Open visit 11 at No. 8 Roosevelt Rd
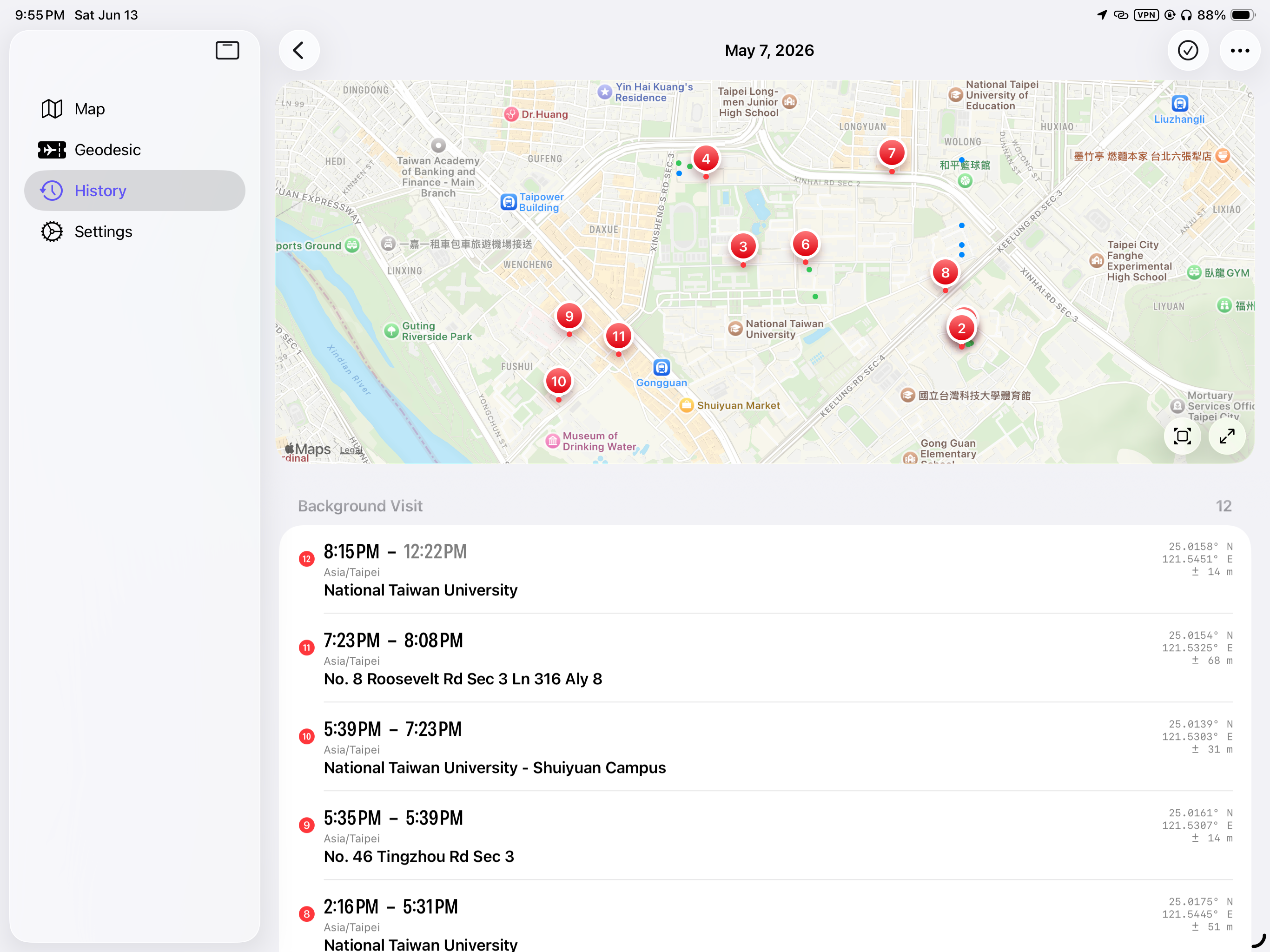The image size is (1270, 952). coord(765,658)
